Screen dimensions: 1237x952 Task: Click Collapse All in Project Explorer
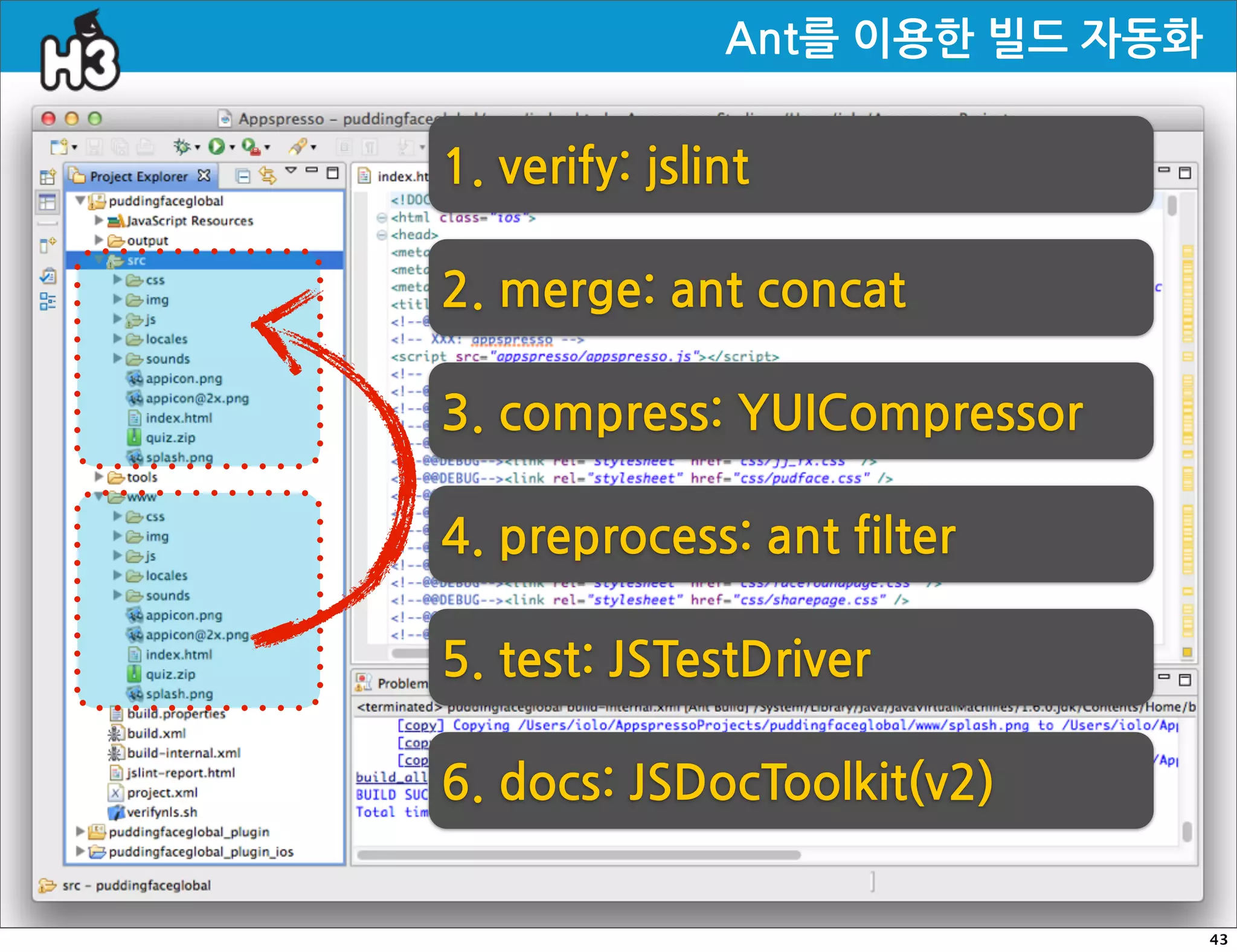(243, 176)
